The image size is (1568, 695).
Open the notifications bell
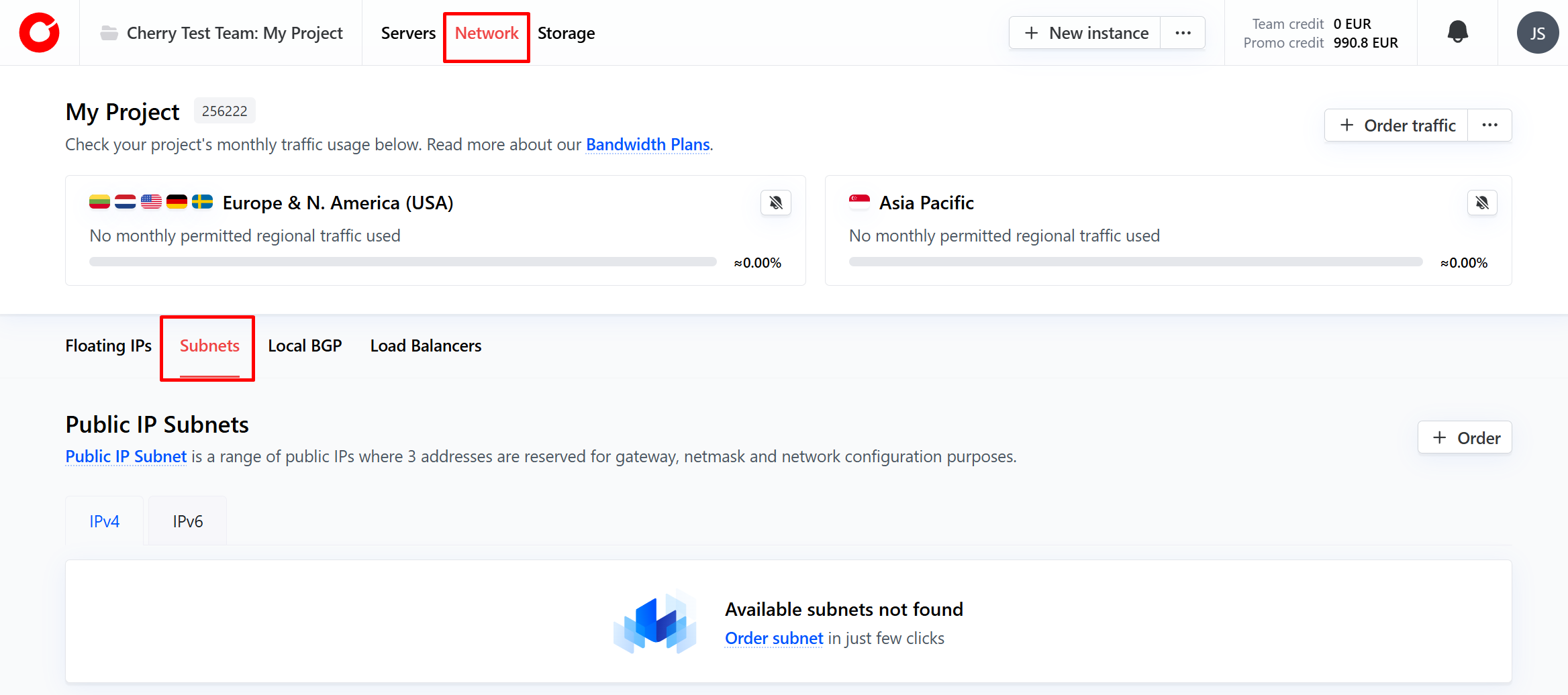[x=1457, y=32]
